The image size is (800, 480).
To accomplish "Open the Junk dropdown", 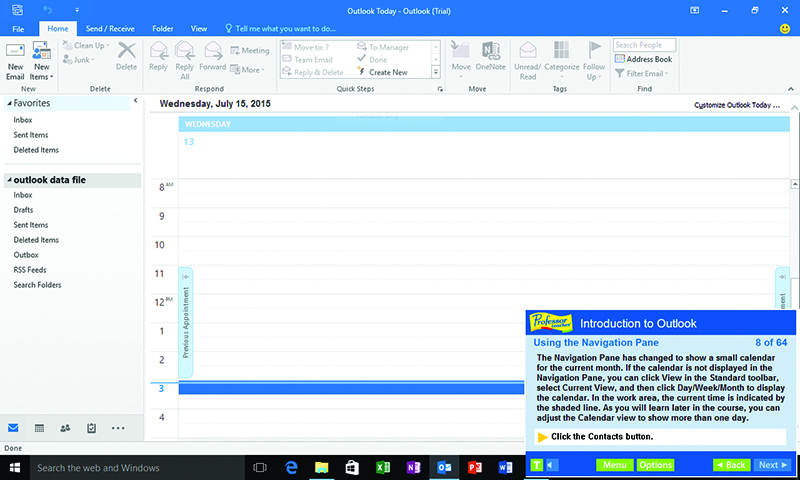I will tap(79, 60).
